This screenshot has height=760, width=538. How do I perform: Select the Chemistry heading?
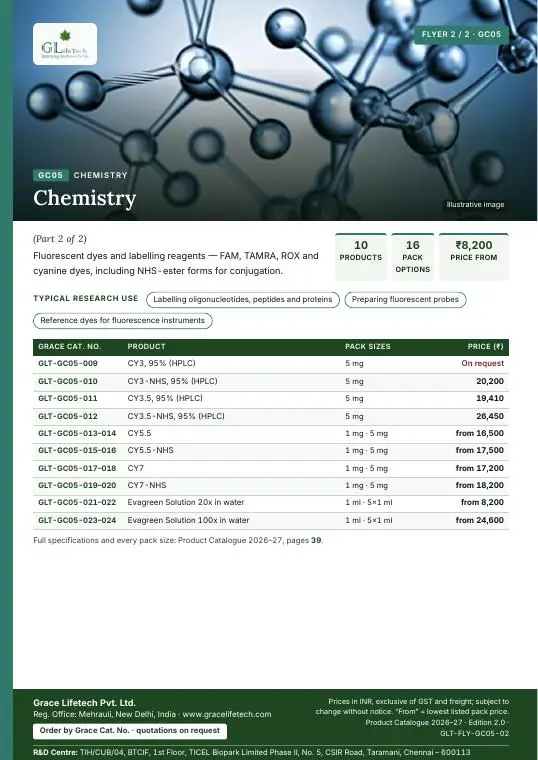coord(84,198)
